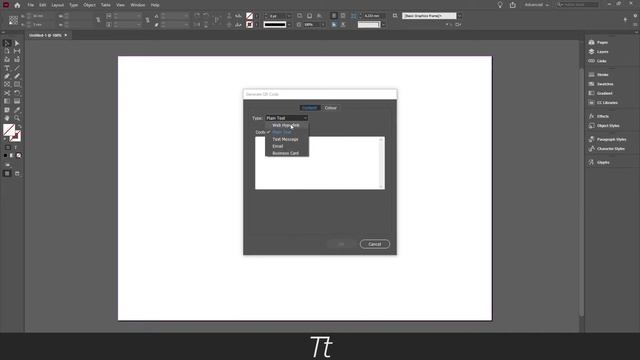Click the toolbox Fill colour box
This screenshot has width=640, height=360.
coord(9,130)
